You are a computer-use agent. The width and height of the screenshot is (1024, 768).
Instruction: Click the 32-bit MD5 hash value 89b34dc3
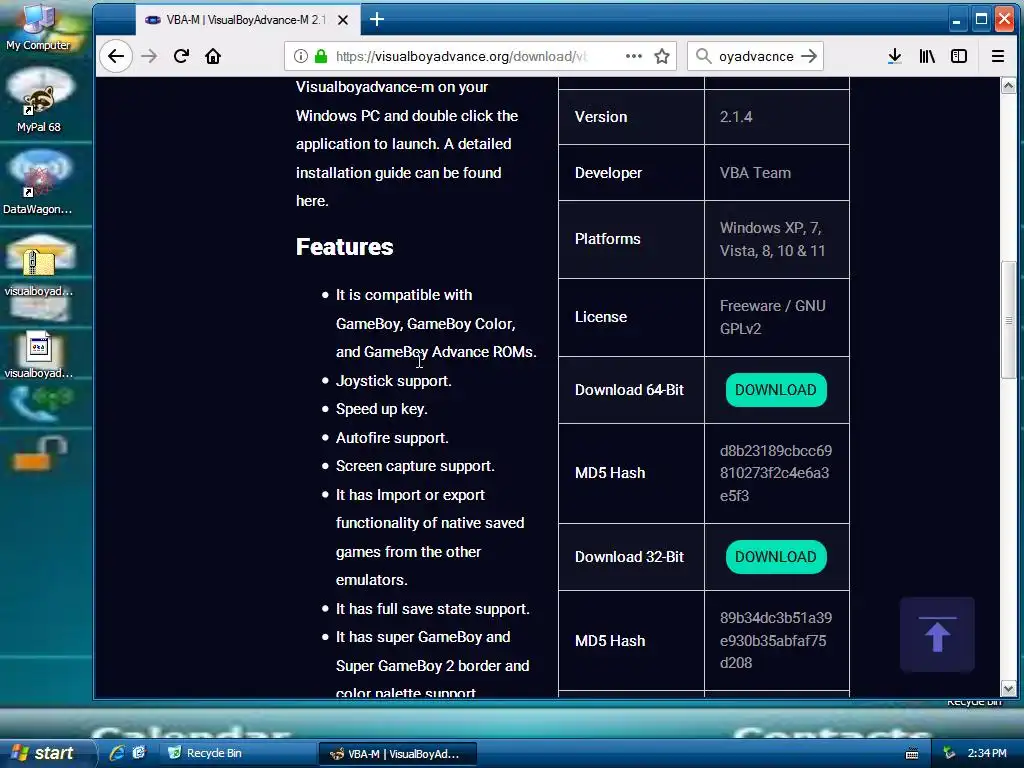(776, 640)
